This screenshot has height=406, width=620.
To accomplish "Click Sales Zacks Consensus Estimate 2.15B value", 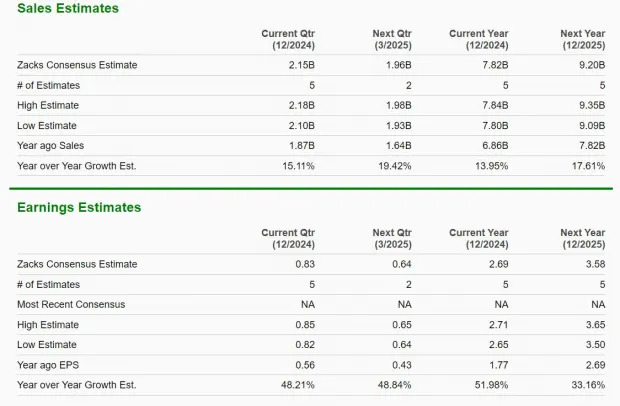I will 302,65.
